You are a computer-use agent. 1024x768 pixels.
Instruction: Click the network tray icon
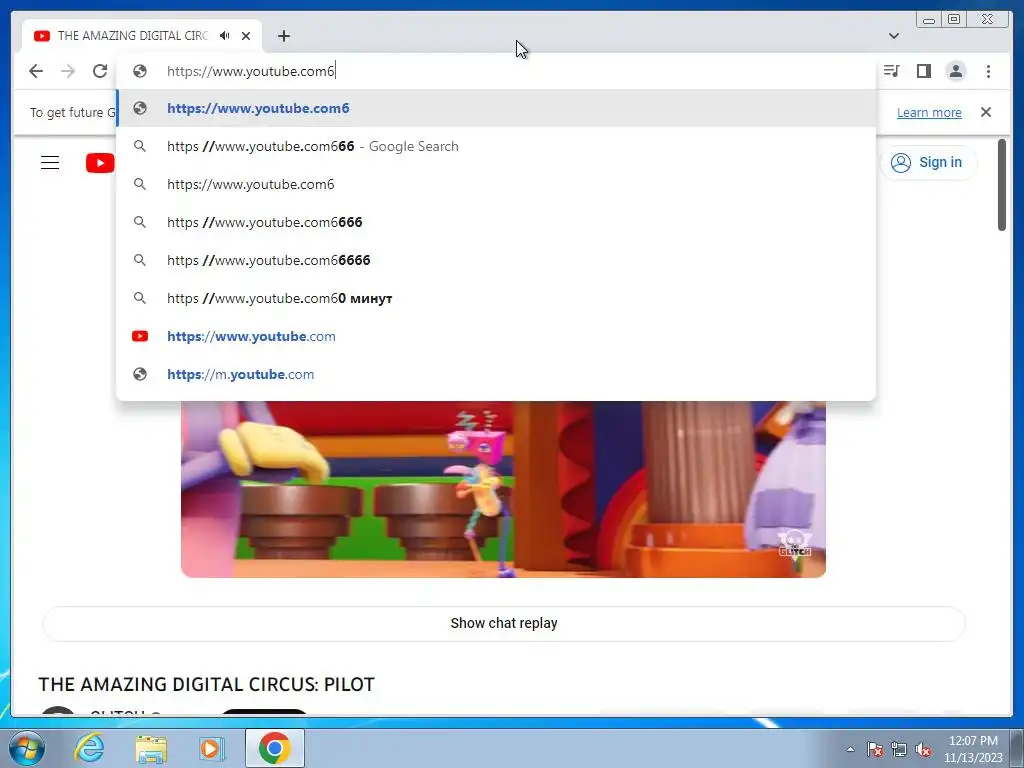899,749
